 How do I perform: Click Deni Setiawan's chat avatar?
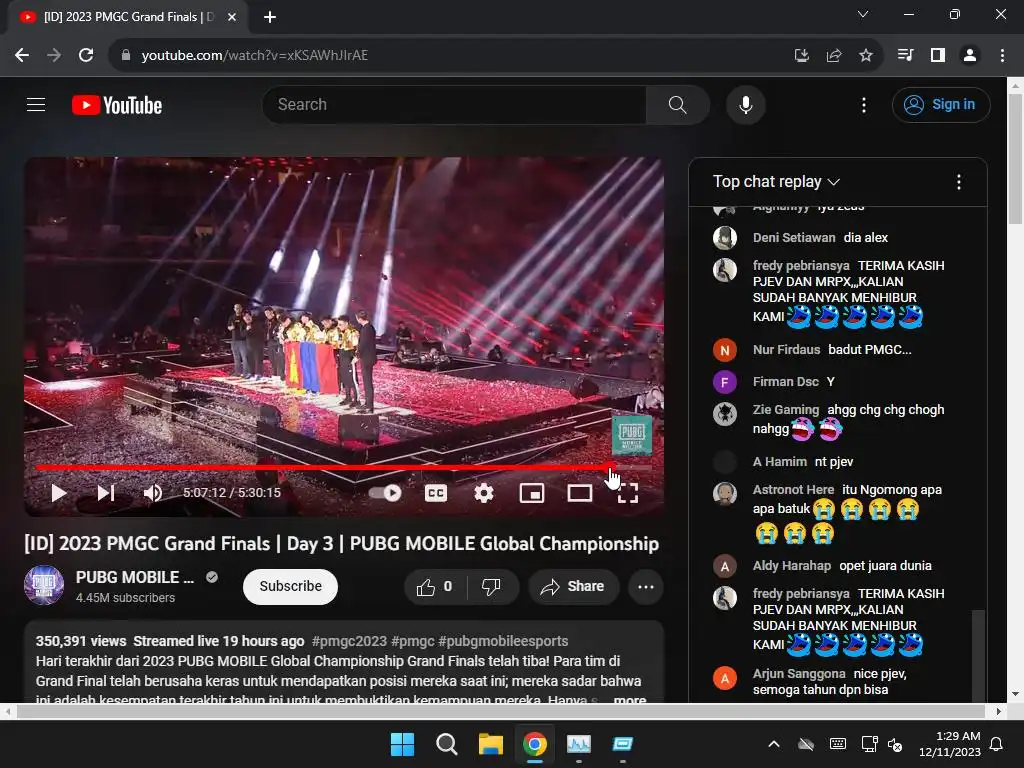tap(725, 238)
